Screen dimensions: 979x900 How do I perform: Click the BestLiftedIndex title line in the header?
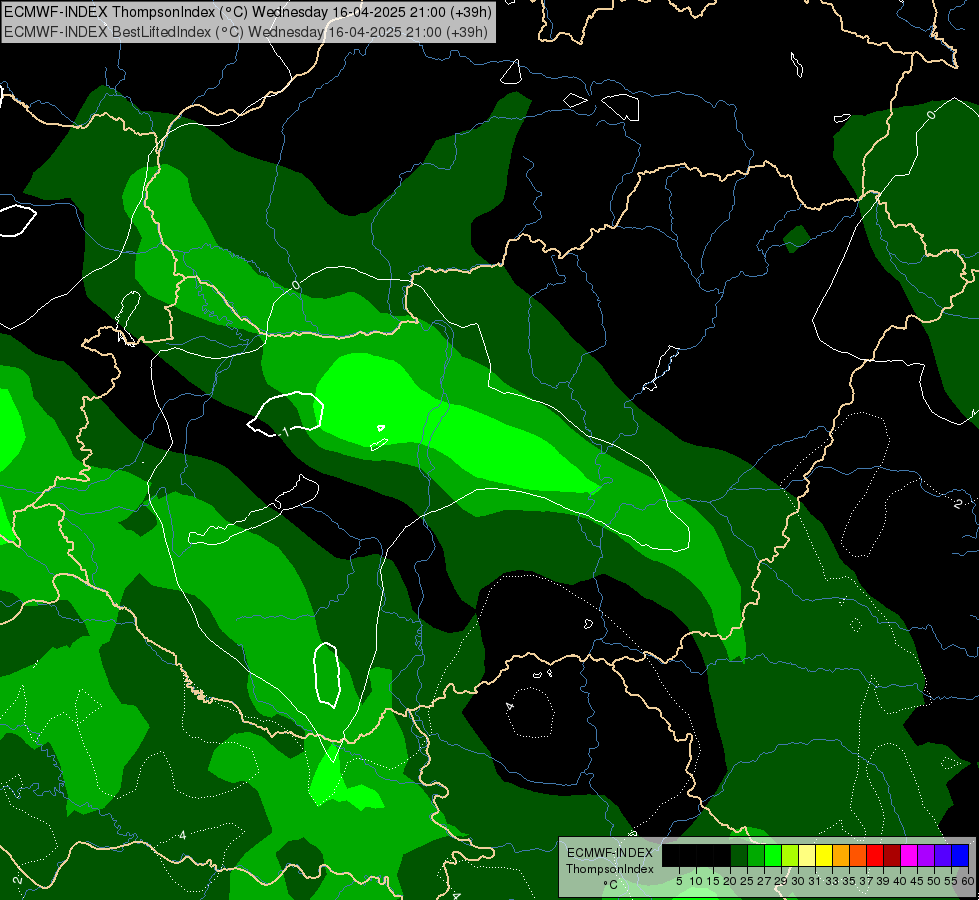click(246, 32)
